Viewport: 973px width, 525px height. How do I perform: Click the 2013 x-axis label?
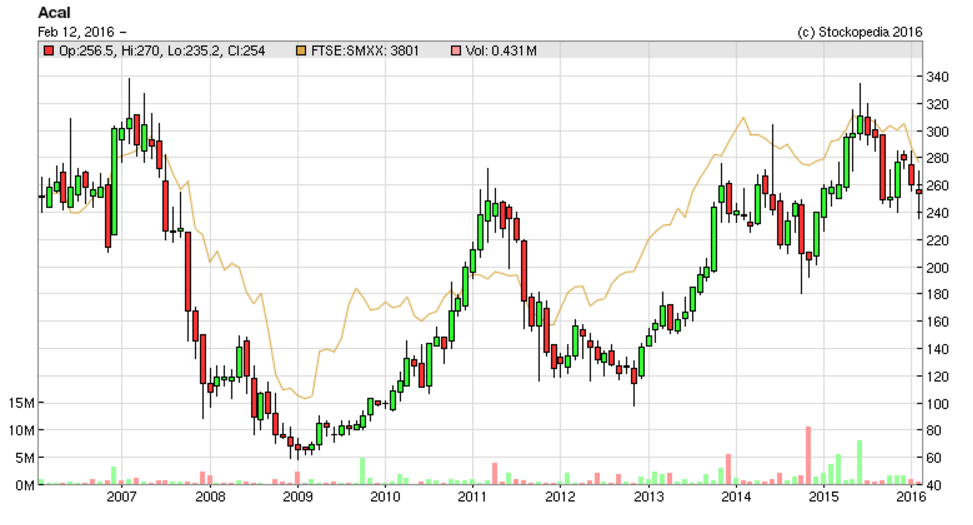pos(648,496)
